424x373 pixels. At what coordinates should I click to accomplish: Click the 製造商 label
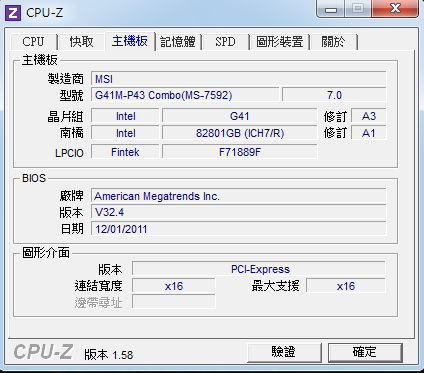coord(65,79)
